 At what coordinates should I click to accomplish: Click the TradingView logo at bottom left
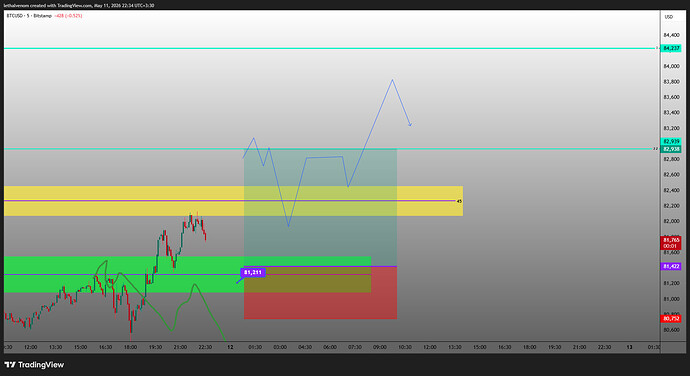(34, 365)
